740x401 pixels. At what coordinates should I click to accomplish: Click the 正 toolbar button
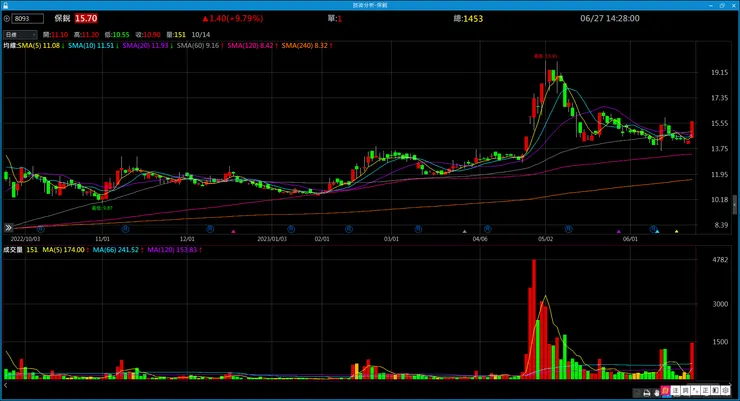[705, 391]
